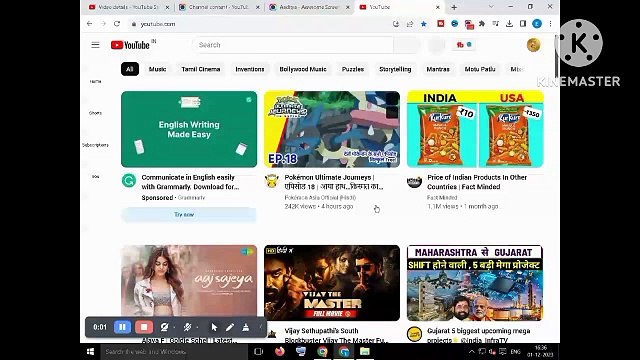Open the Pokémon Ultimate Journeys video title
This screenshot has height=360, width=640.
pos(333,182)
